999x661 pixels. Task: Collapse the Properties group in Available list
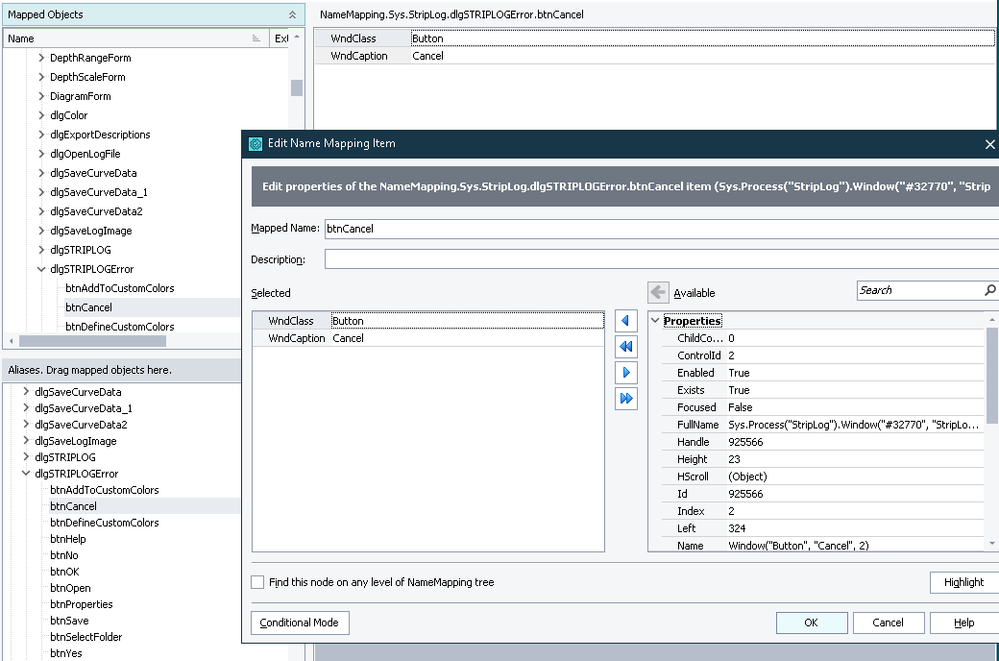click(656, 321)
